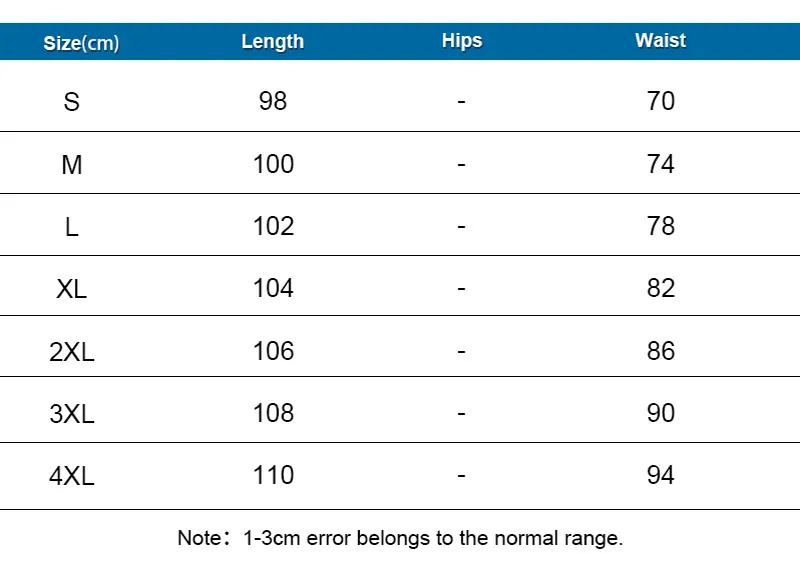This screenshot has width=800, height=569.
Task: Click the S size label
Action: pos(71,102)
